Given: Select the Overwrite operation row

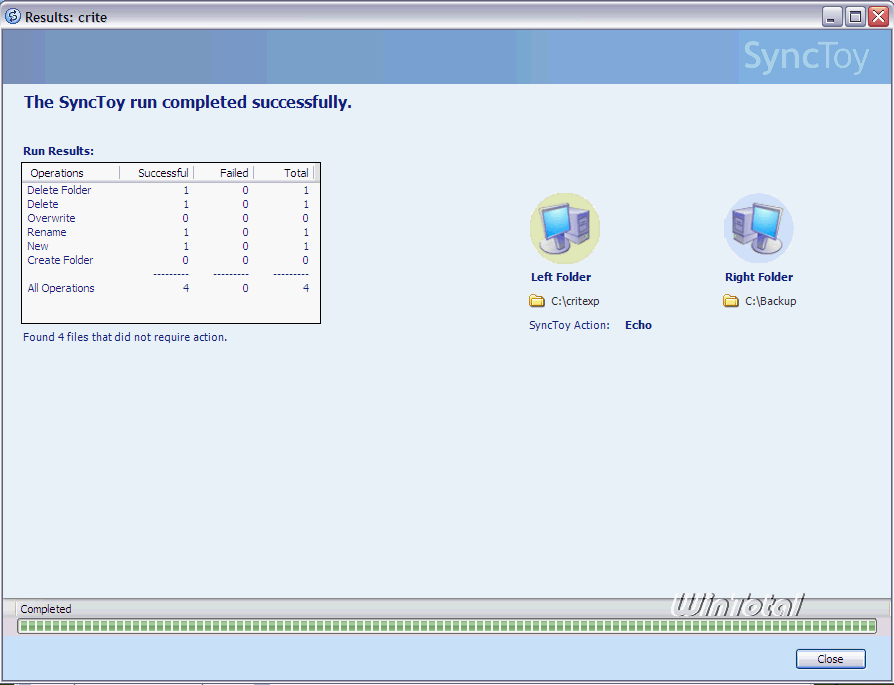Looking at the screenshot, I should (168, 218).
